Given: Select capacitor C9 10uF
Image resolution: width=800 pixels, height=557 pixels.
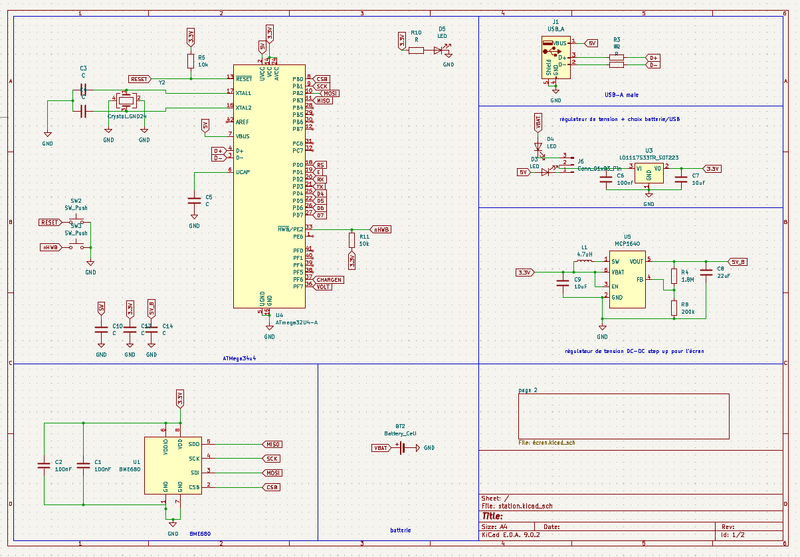Looking at the screenshot, I should coord(563,283).
